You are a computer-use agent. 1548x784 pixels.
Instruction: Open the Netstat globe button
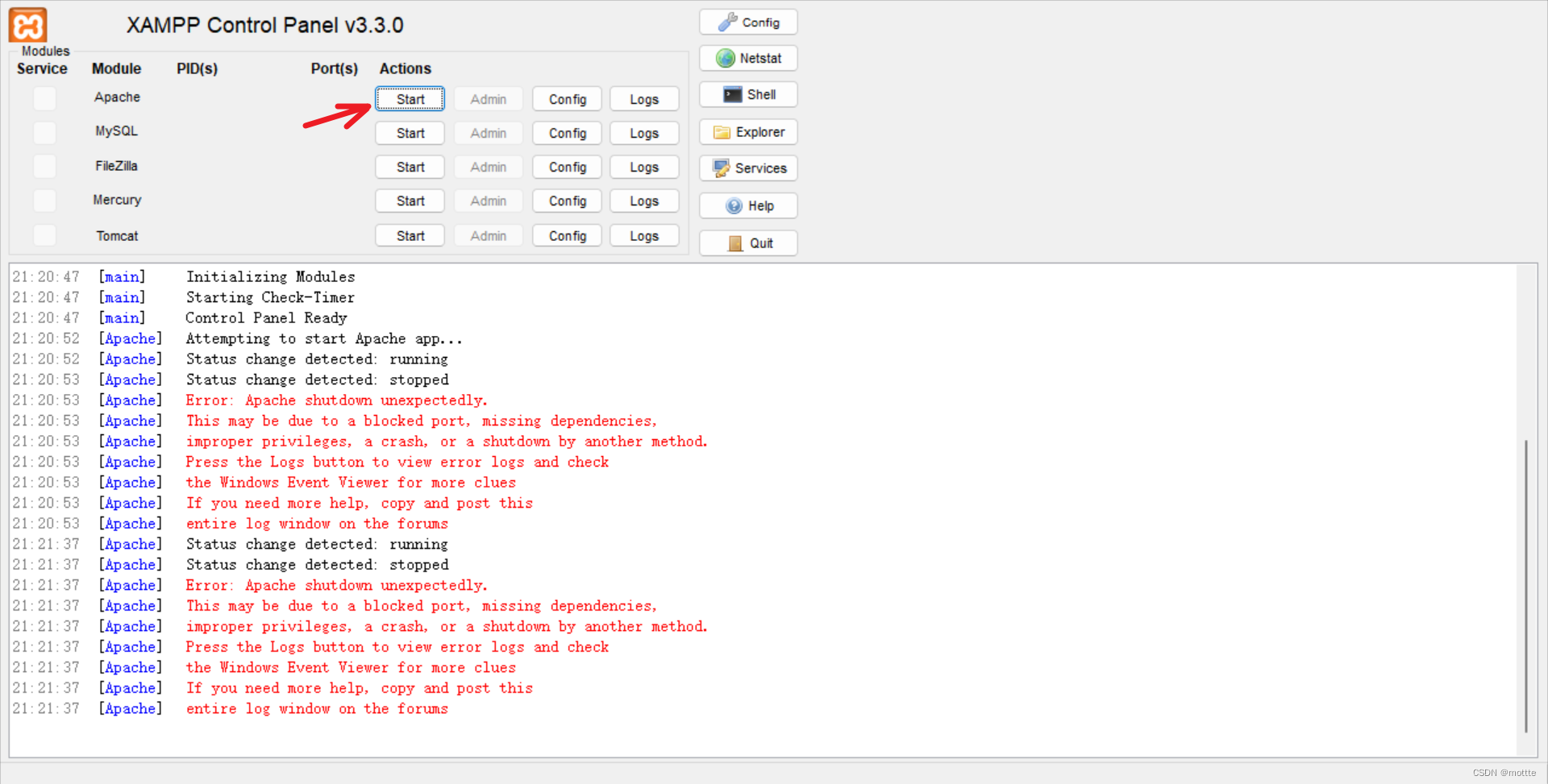pyautogui.click(x=748, y=58)
